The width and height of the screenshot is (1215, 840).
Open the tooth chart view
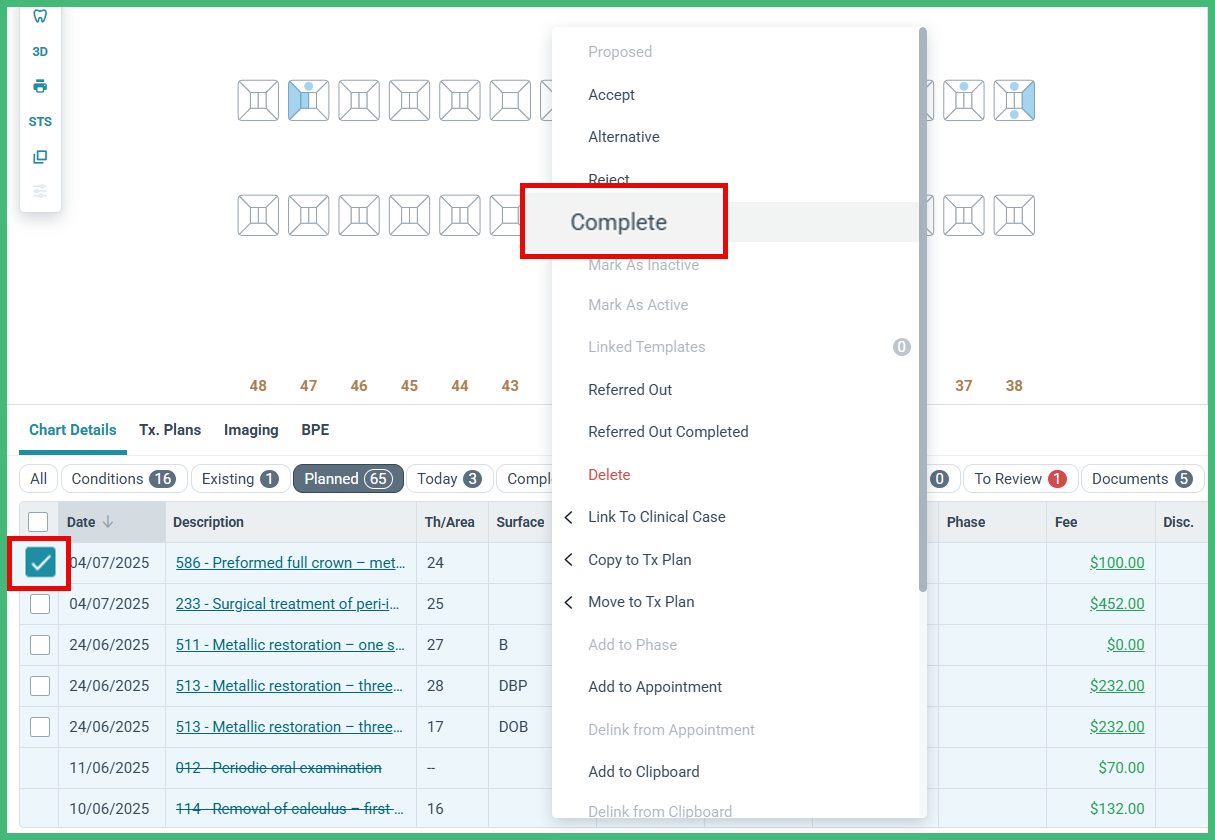pos(40,16)
